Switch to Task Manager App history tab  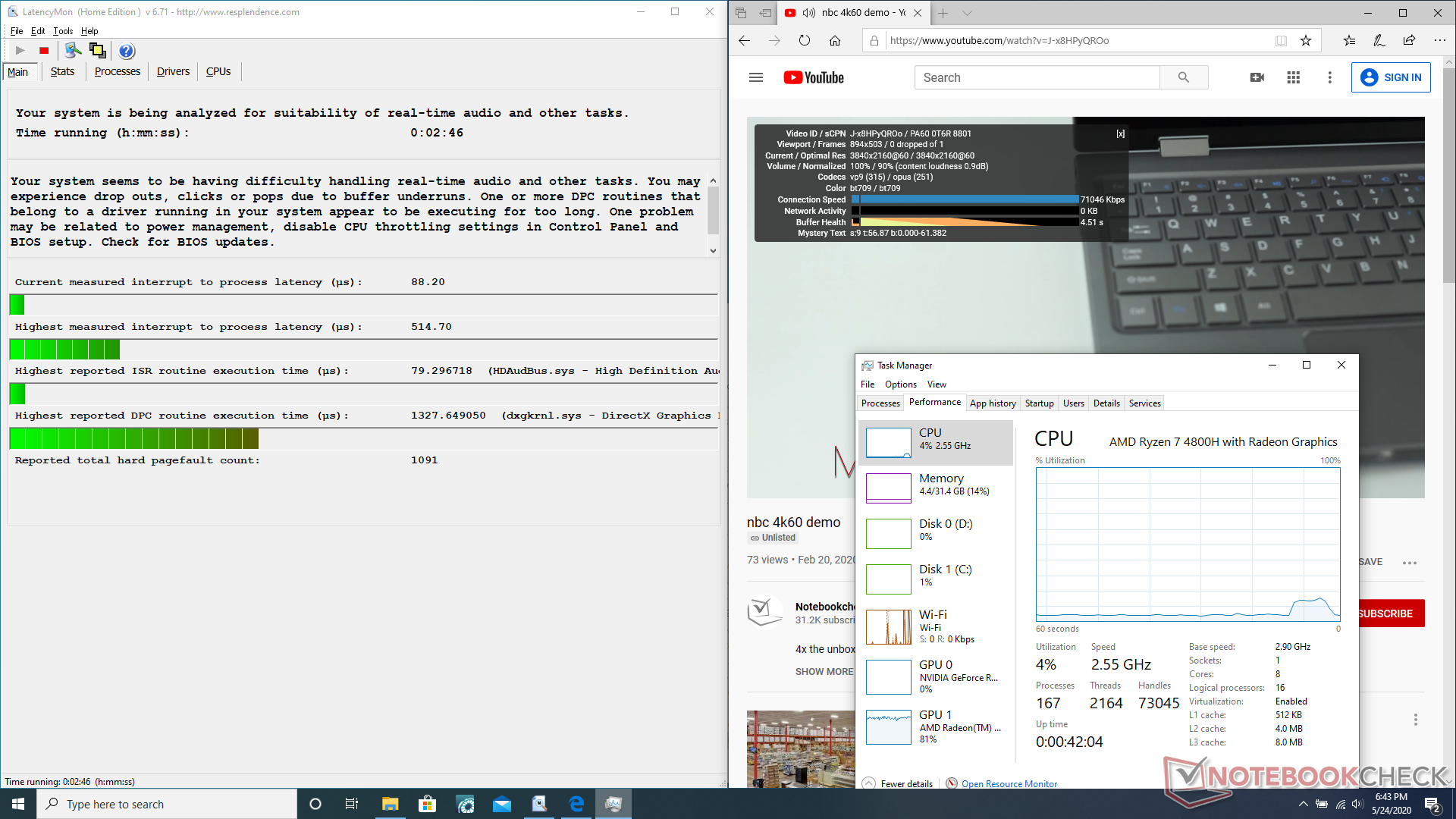coord(993,403)
